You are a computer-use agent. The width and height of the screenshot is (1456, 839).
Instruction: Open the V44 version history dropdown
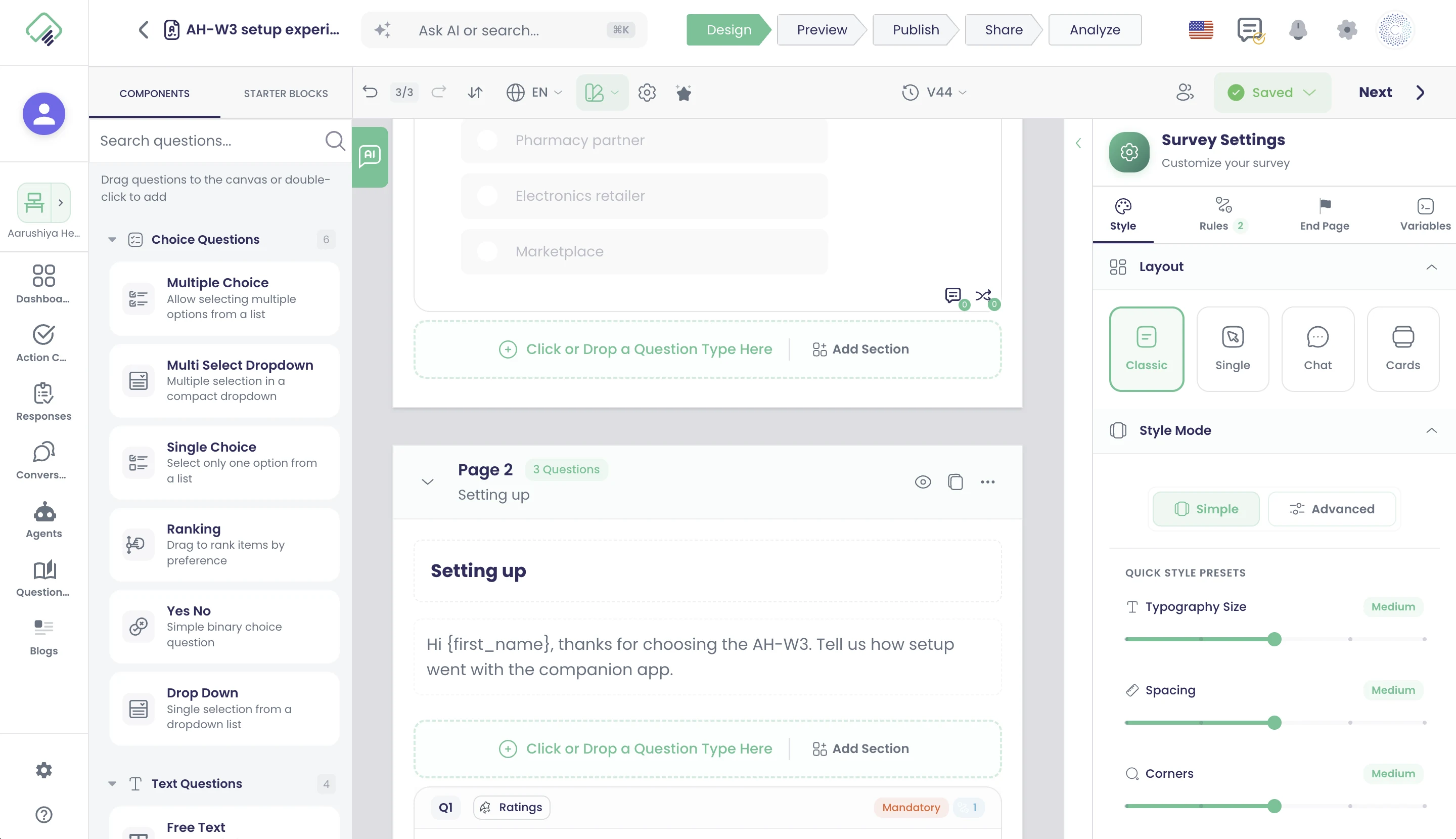coord(934,92)
